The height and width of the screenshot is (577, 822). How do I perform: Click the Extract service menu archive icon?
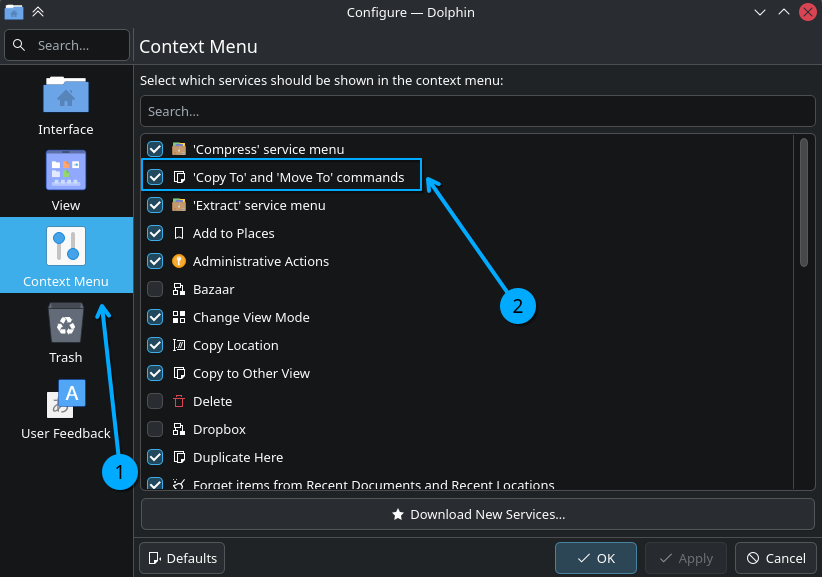tap(179, 205)
